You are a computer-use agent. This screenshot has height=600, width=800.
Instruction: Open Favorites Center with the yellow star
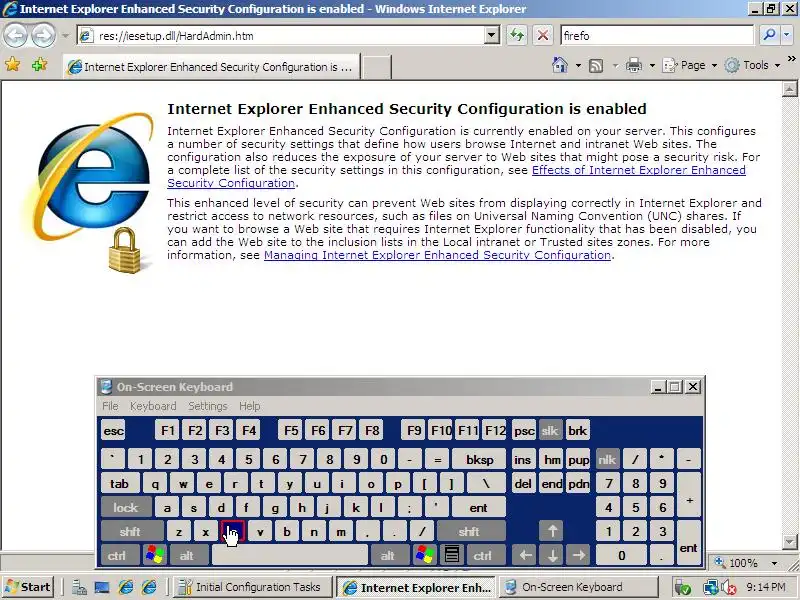[12, 65]
